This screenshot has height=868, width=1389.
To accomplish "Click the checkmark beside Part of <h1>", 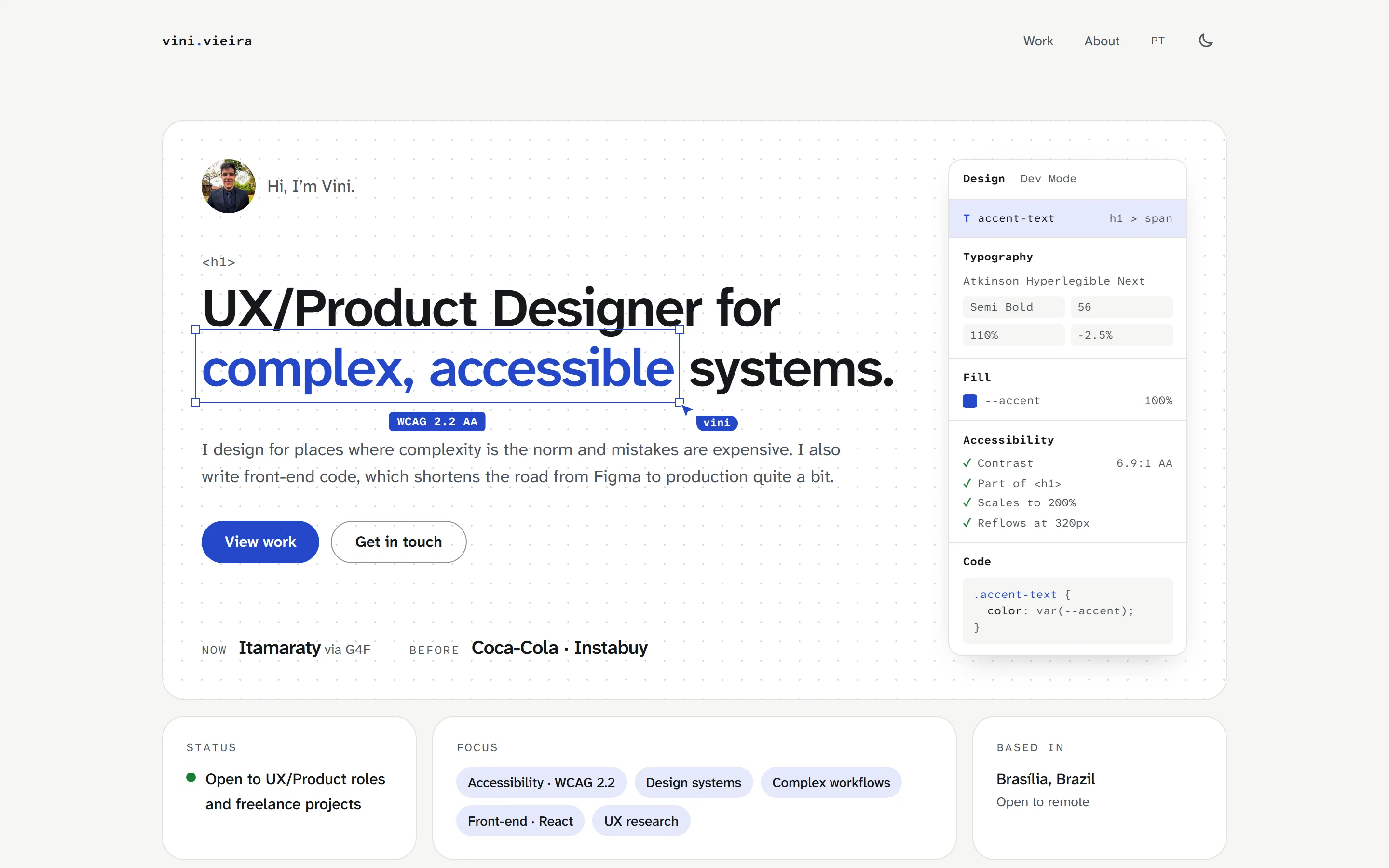I will [x=967, y=483].
